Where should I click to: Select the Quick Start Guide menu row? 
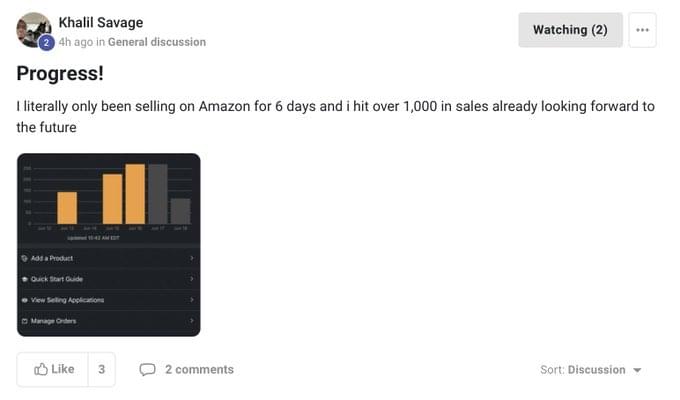click(108, 279)
